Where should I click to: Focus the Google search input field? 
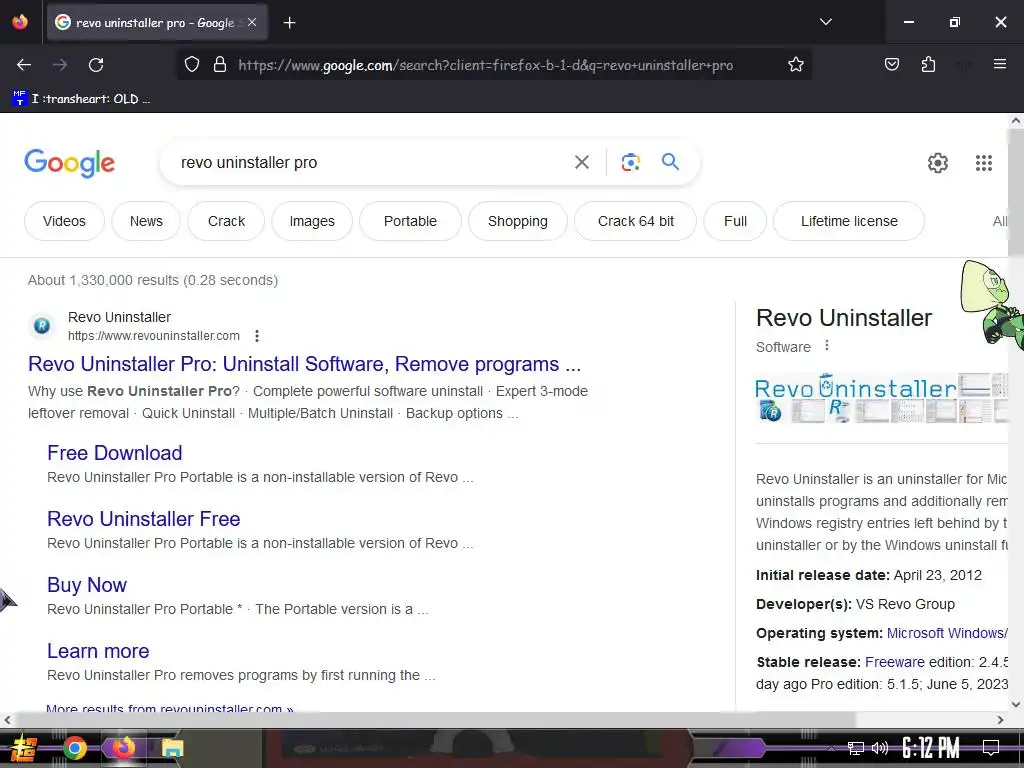click(369, 162)
